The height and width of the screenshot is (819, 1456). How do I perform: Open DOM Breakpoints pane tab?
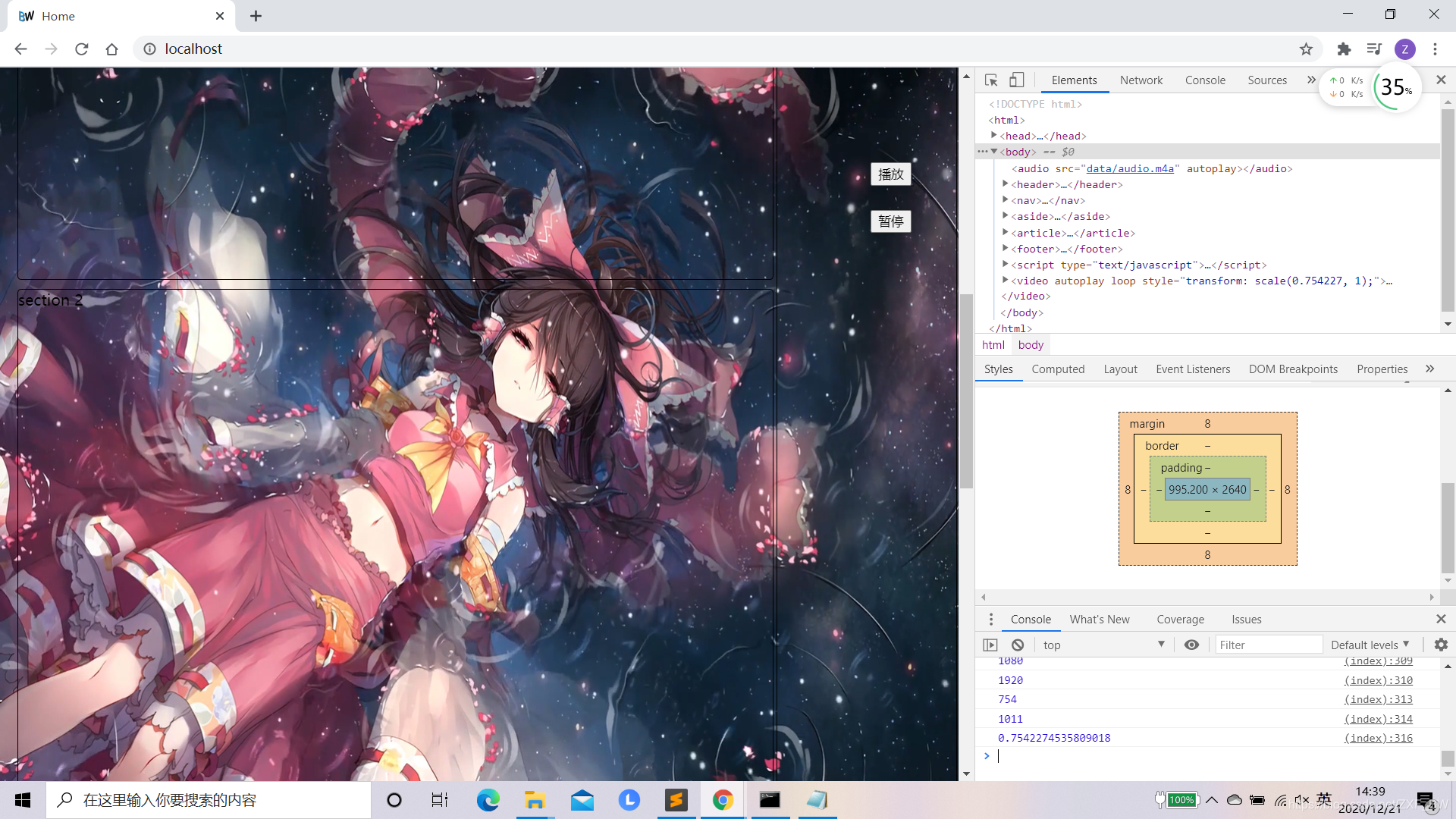click(1293, 369)
